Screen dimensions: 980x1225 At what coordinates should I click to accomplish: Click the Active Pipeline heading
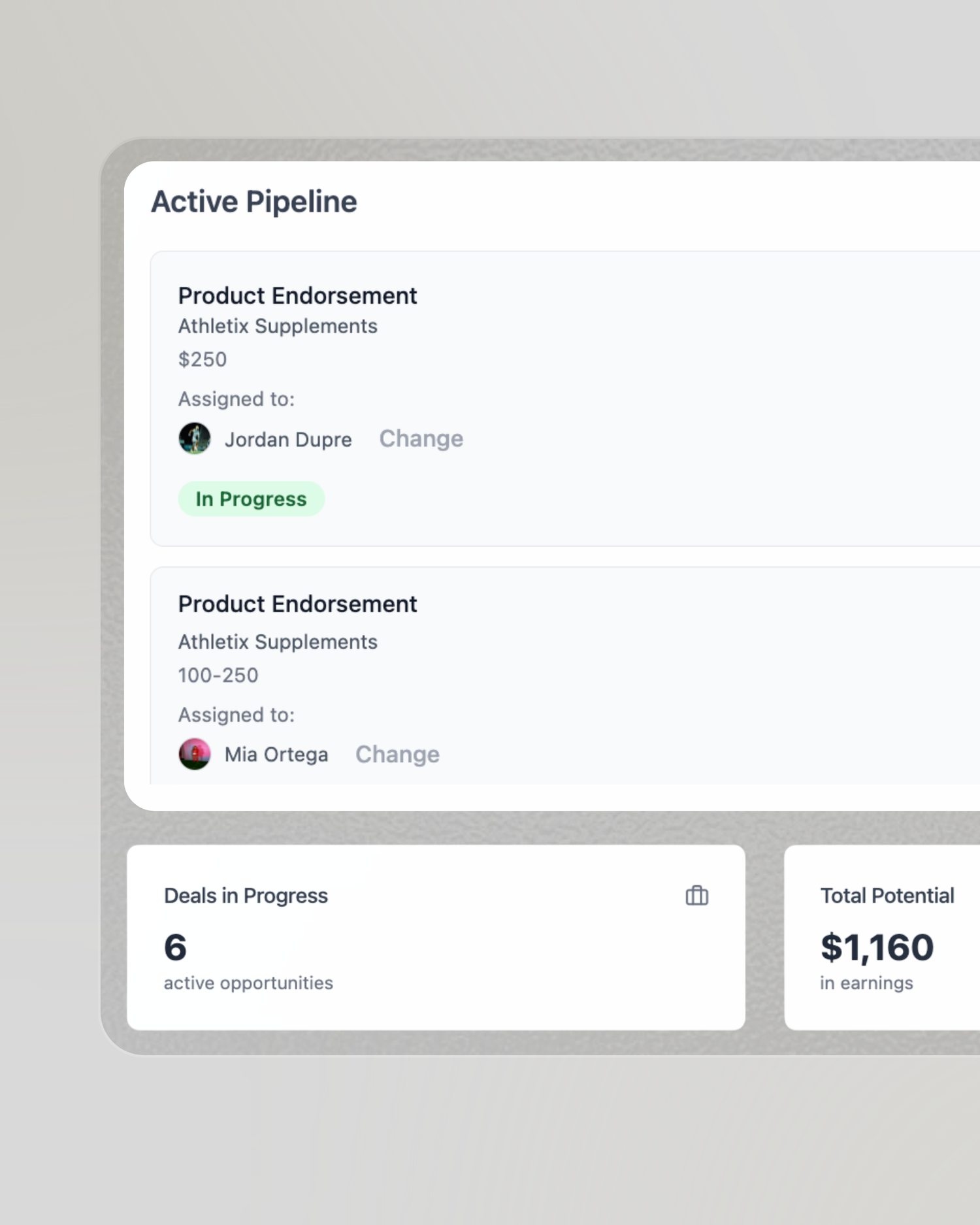(x=254, y=202)
